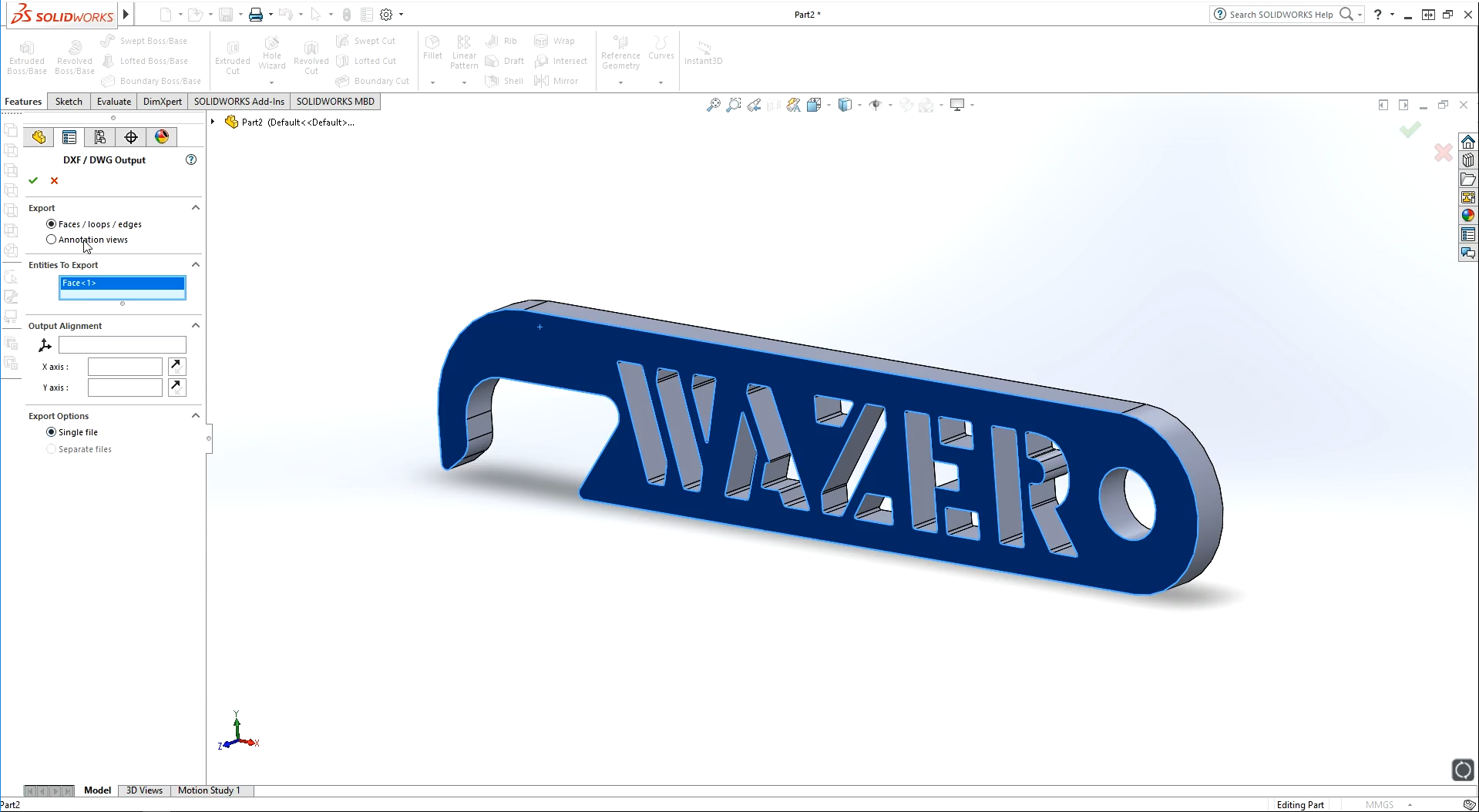This screenshot has width=1479, height=812.
Task: Select Faces / loops / edges option
Action: pyautogui.click(x=94, y=224)
